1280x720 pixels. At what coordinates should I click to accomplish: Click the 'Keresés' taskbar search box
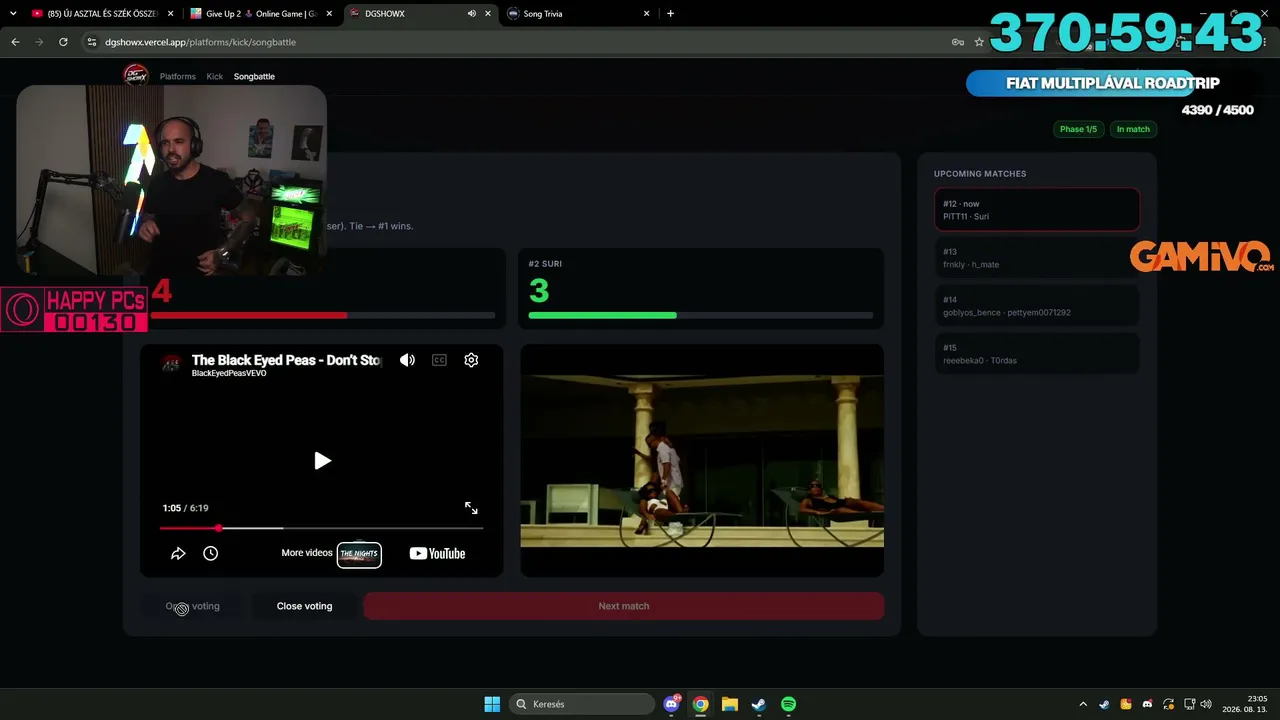point(581,704)
